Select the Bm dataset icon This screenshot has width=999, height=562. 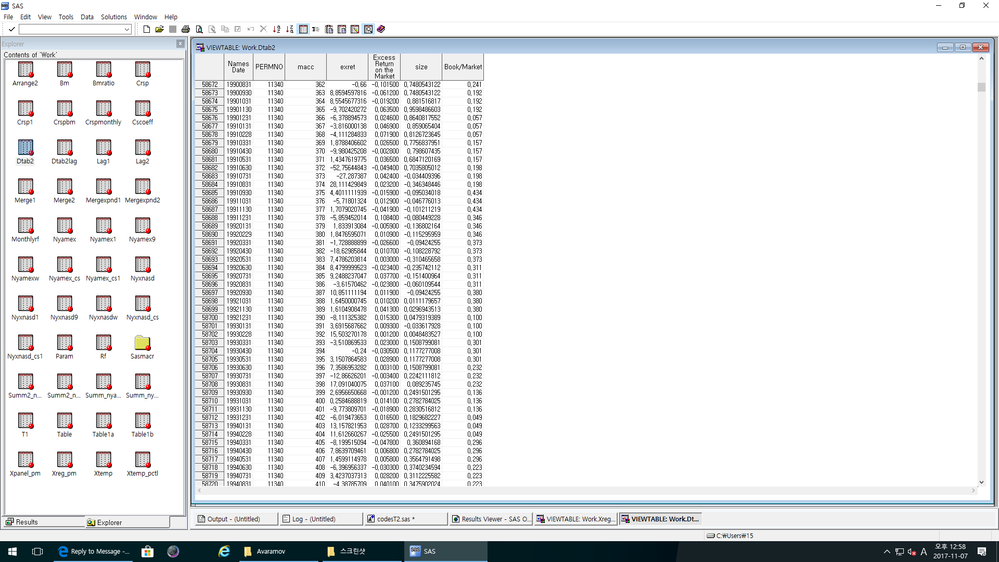(64, 69)
